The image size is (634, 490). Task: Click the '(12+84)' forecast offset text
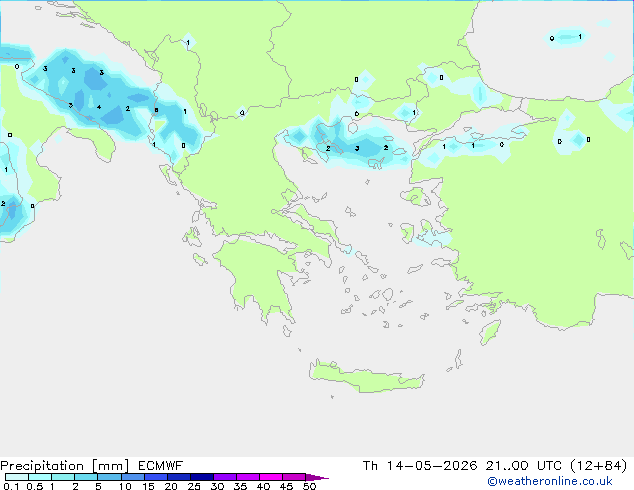(x=599, y=466)
